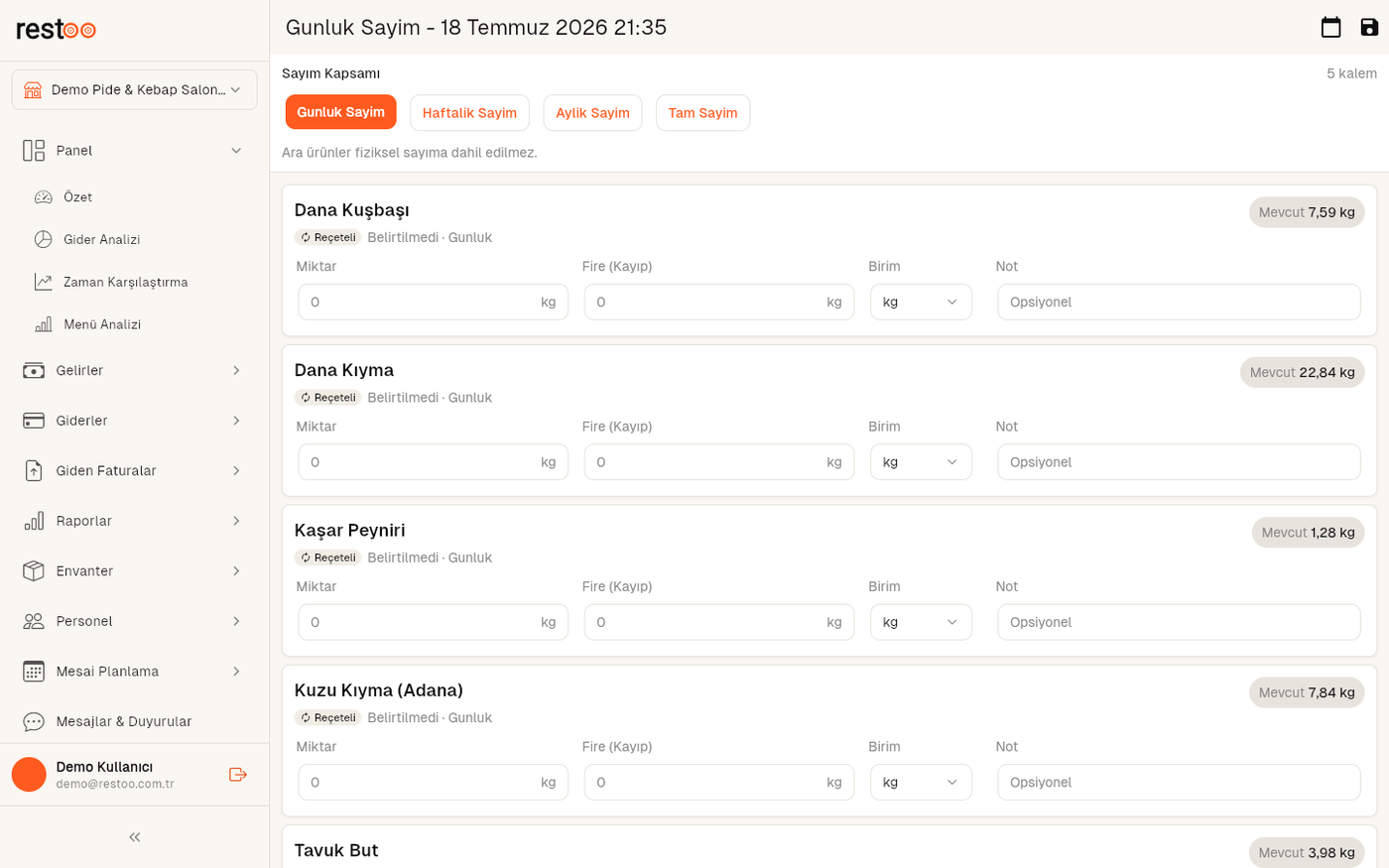Click the Özet gauge icon
This screenshot has height=868, width=1389.
[44, 197]
